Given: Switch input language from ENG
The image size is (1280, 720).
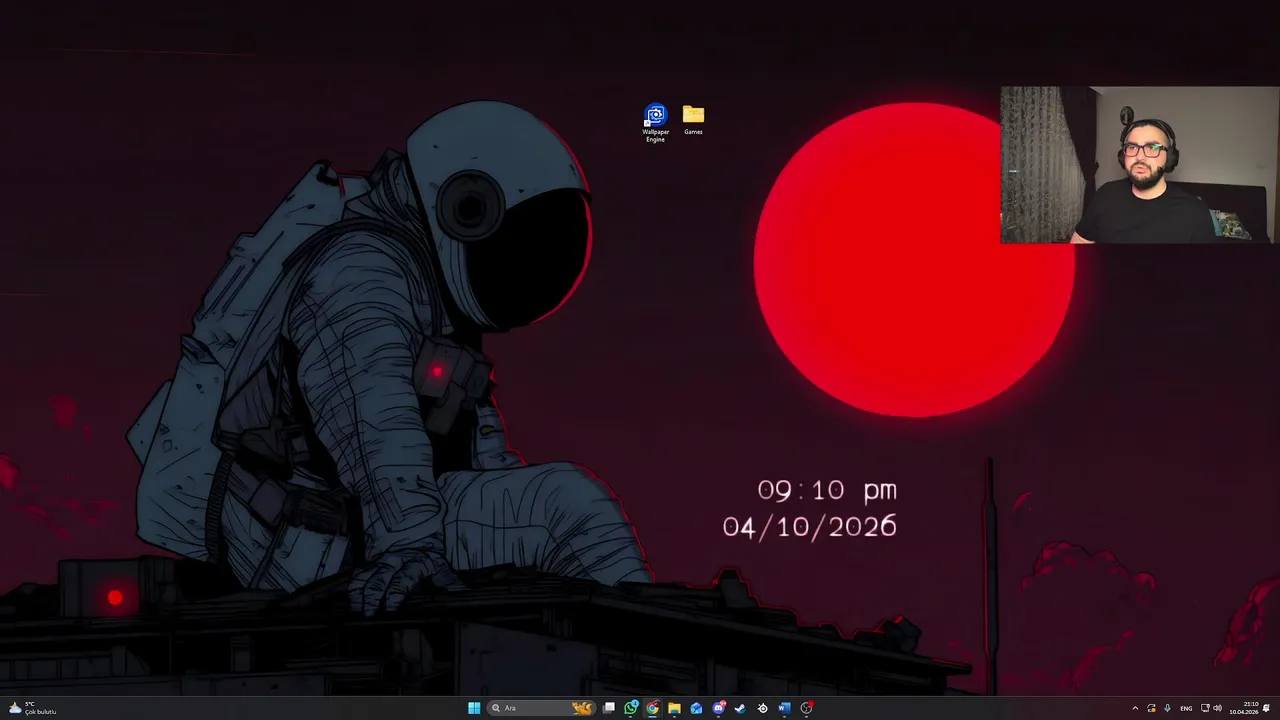Looking at the screenshot, I should click(x=1186, y=708).
